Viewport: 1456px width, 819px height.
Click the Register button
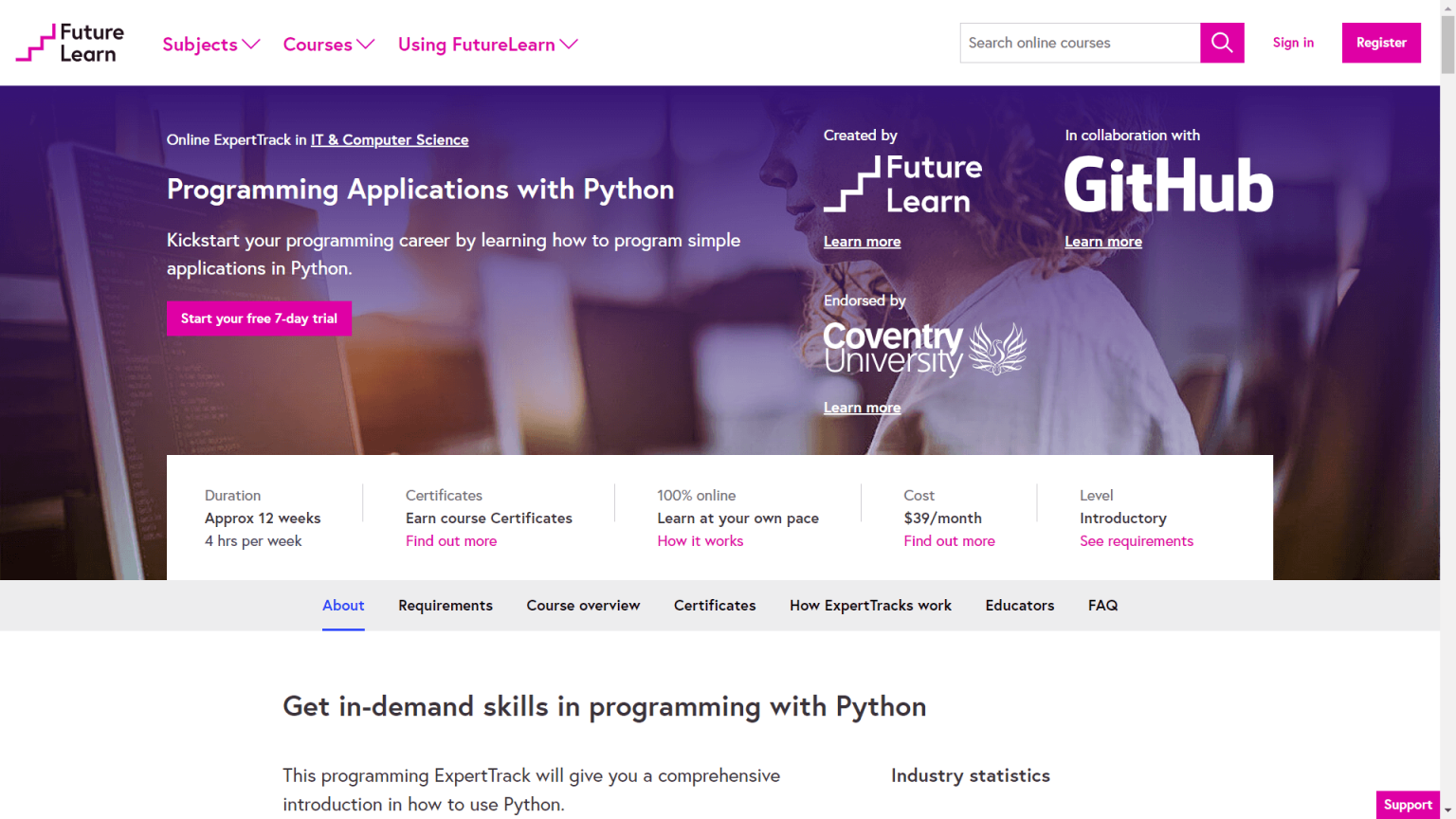tap(1380, 43)
